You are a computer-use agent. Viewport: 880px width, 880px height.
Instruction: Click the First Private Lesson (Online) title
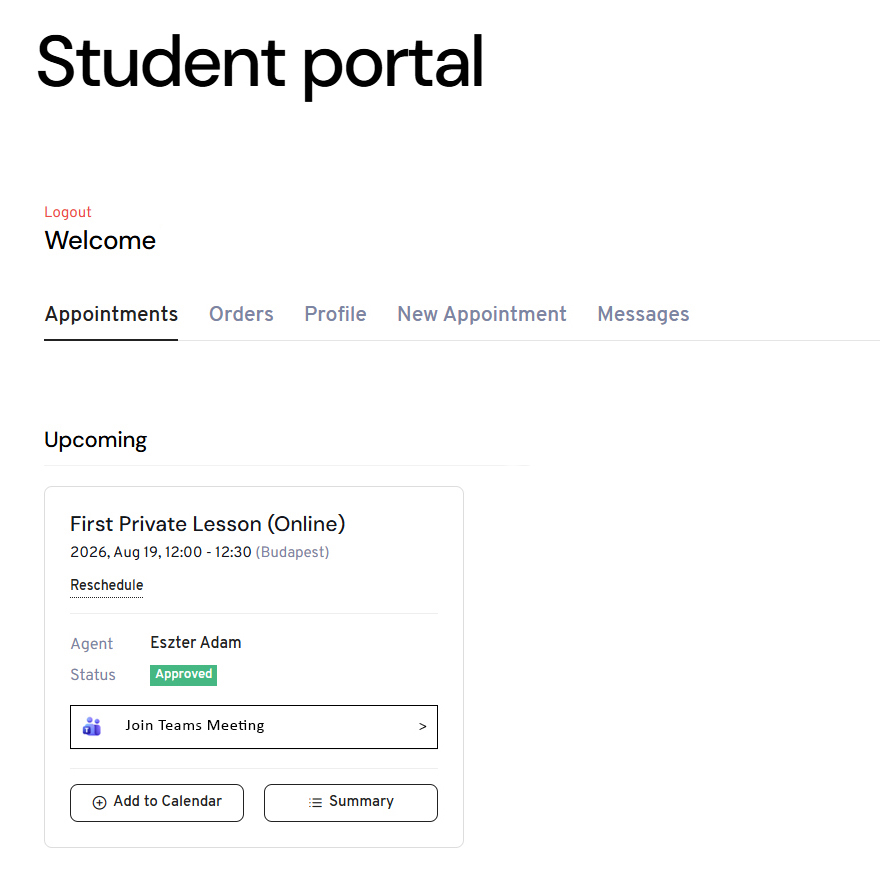(x=208, y=524)
